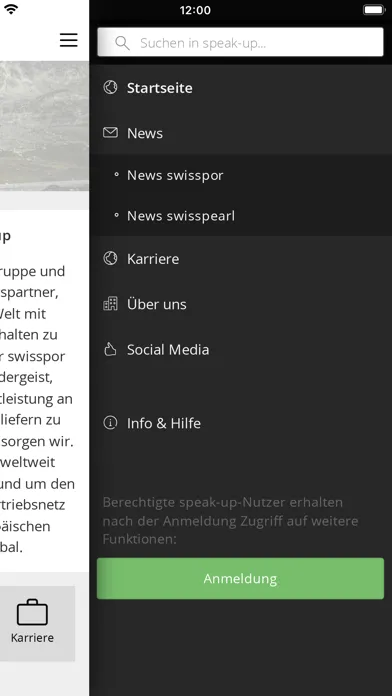The height and width of the screenshot is (696, 392).
Task: Click the Wi-Fi status icon
Action: (11, 10)
